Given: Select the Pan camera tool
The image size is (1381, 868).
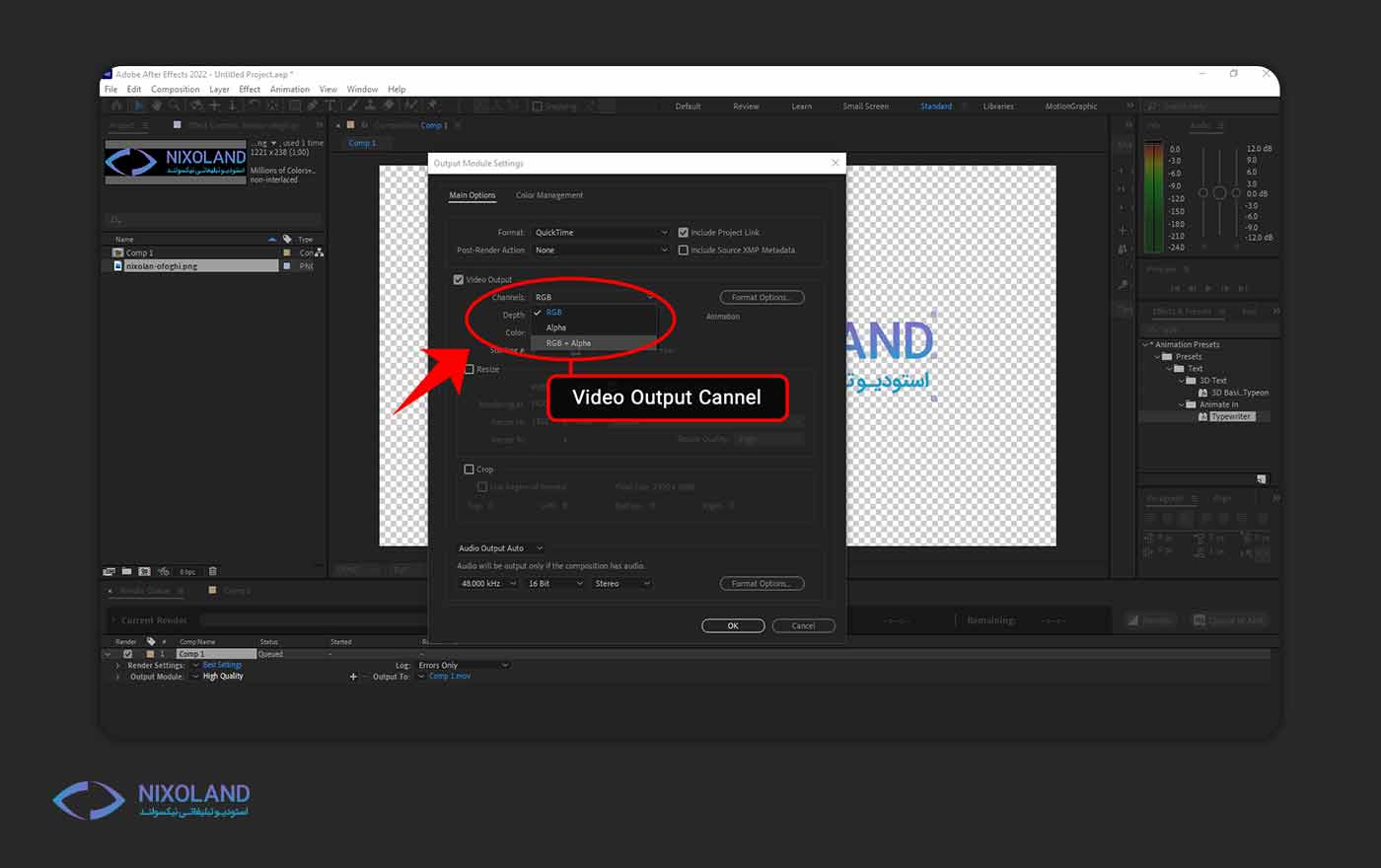Looking at the screenshot, I should (214, 106).
